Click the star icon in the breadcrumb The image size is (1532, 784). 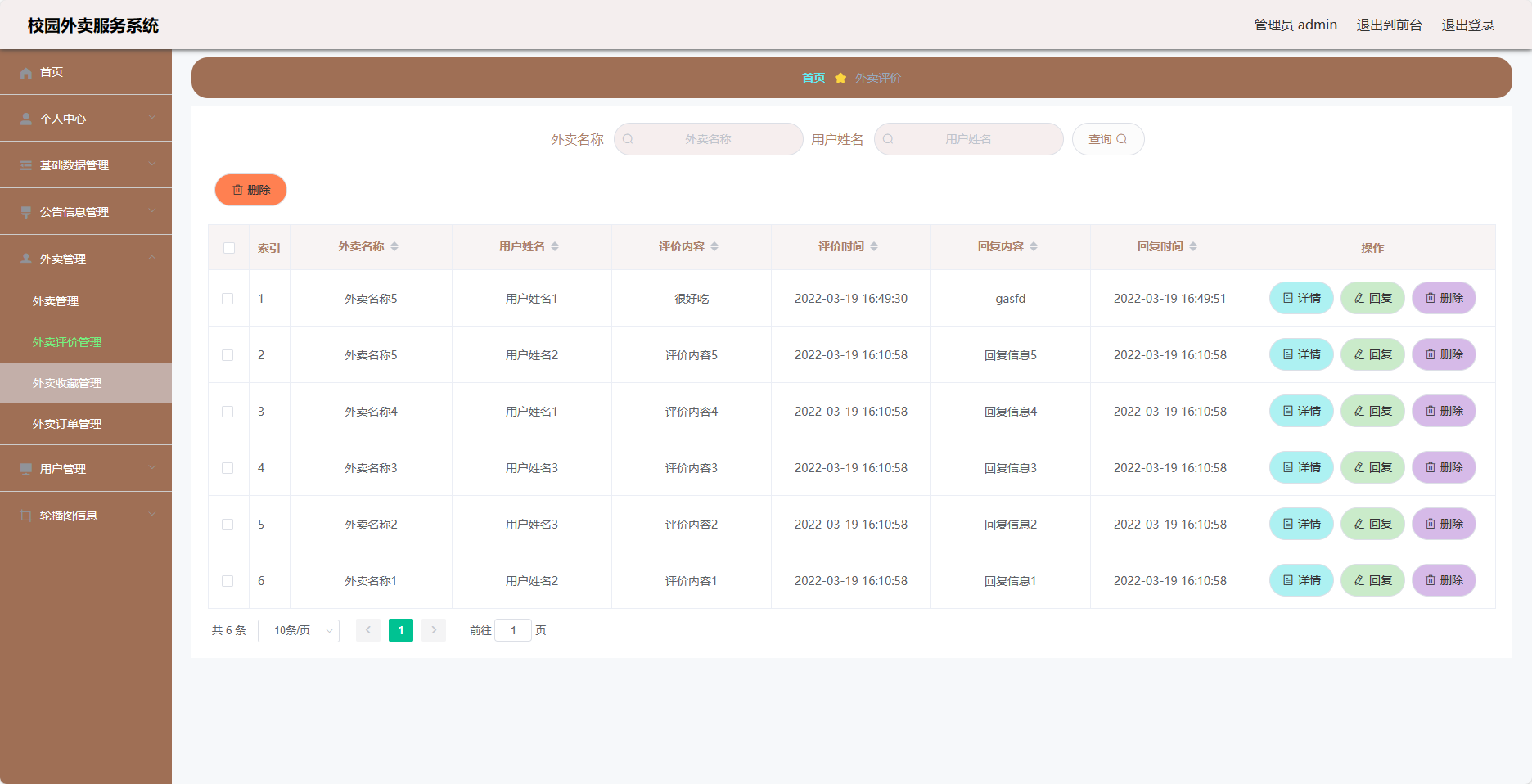[840, 79]
